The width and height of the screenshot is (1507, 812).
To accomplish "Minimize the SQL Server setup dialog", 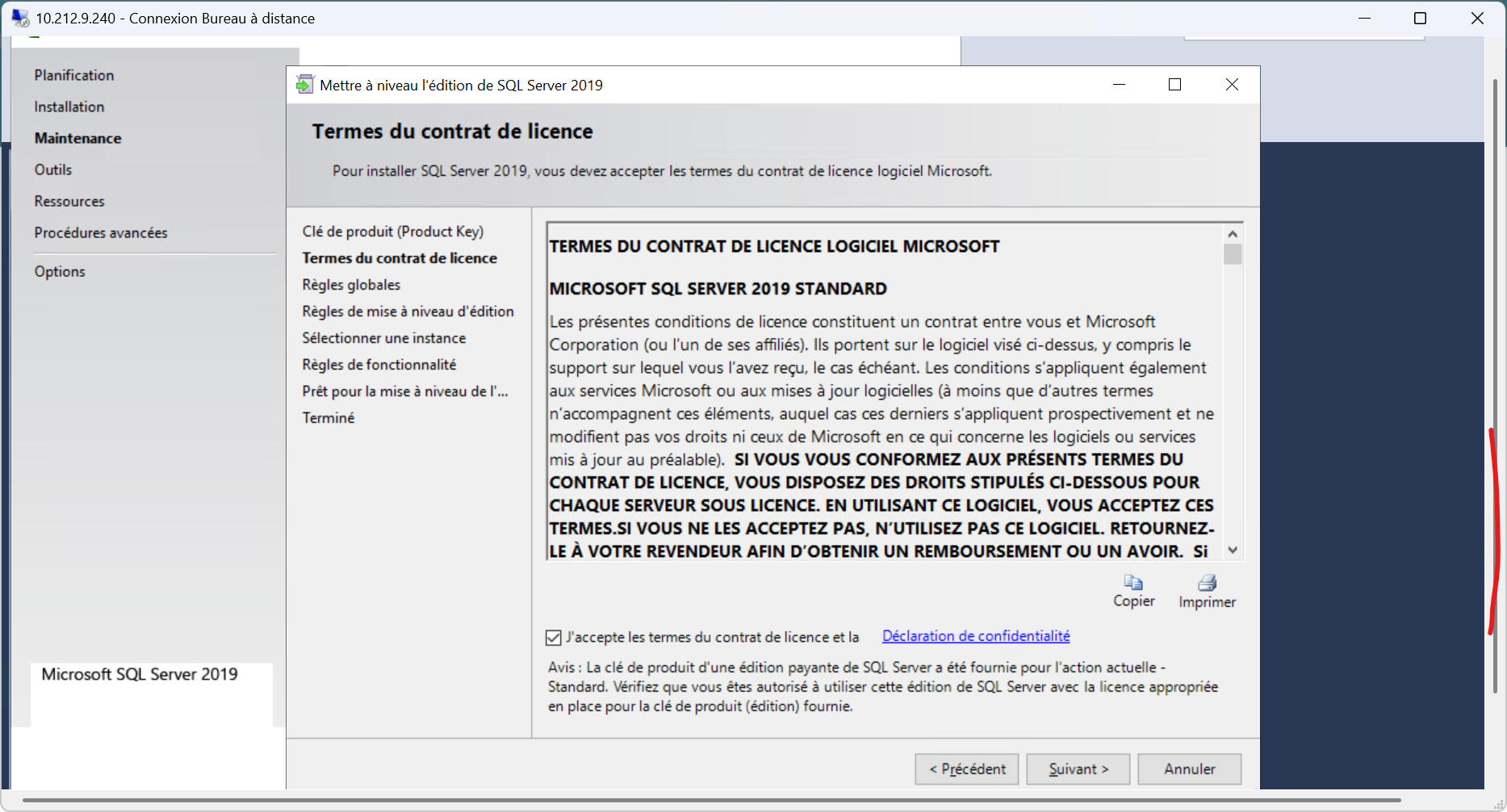I will click(1120, 85).
